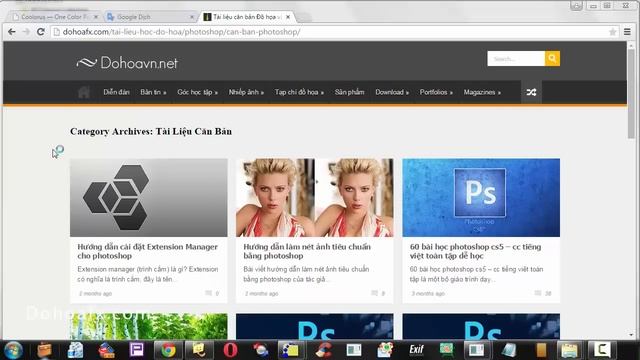The height and width of the screenshot is (360, 640).
Task: Click the orange search magnifier button
Action: (x=552, y=59)
